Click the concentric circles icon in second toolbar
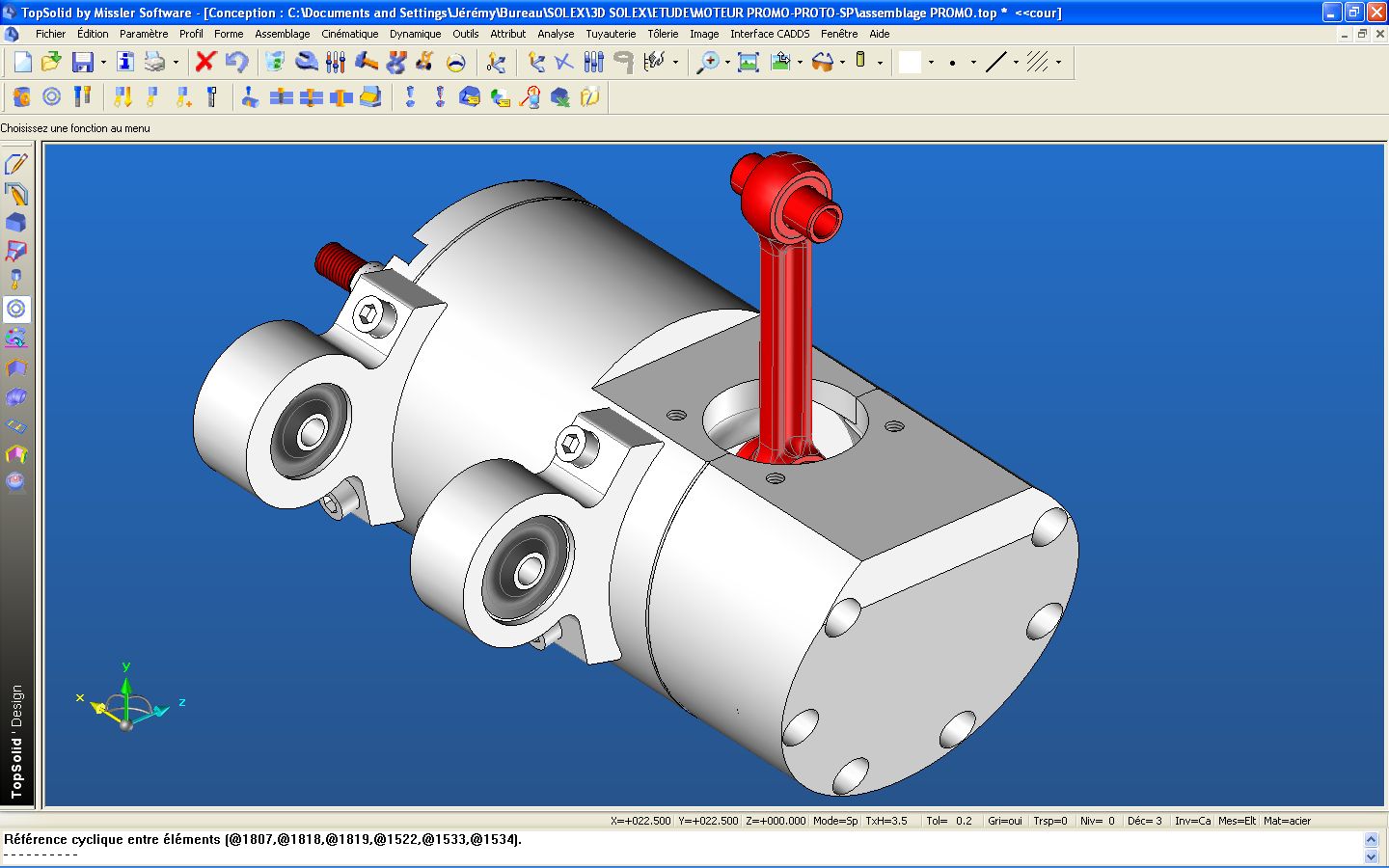The image size is (1389, 868). (x=52, y=96)
